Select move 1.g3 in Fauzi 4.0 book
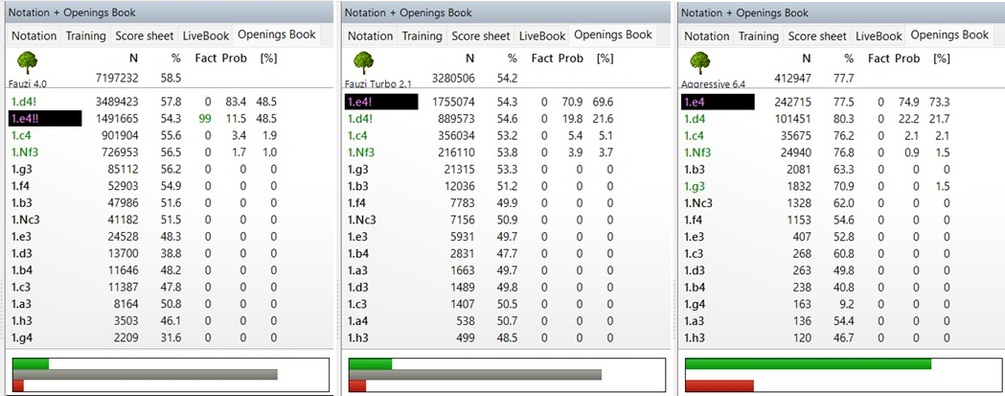The image size is (1005, 396). [x=23, y=169]
